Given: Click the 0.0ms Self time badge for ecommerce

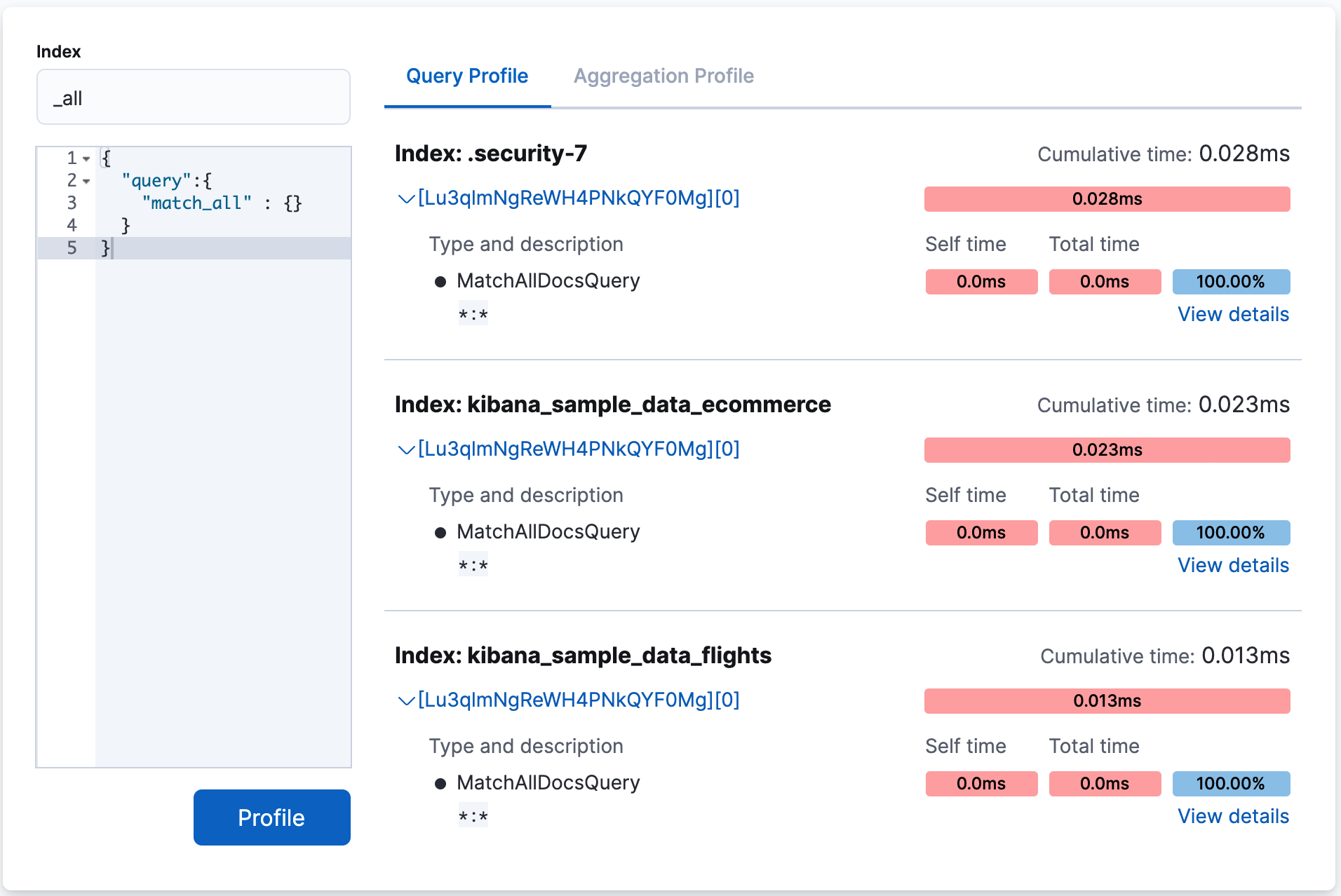Looking at the screenshot, I should (x=981, y=532).
